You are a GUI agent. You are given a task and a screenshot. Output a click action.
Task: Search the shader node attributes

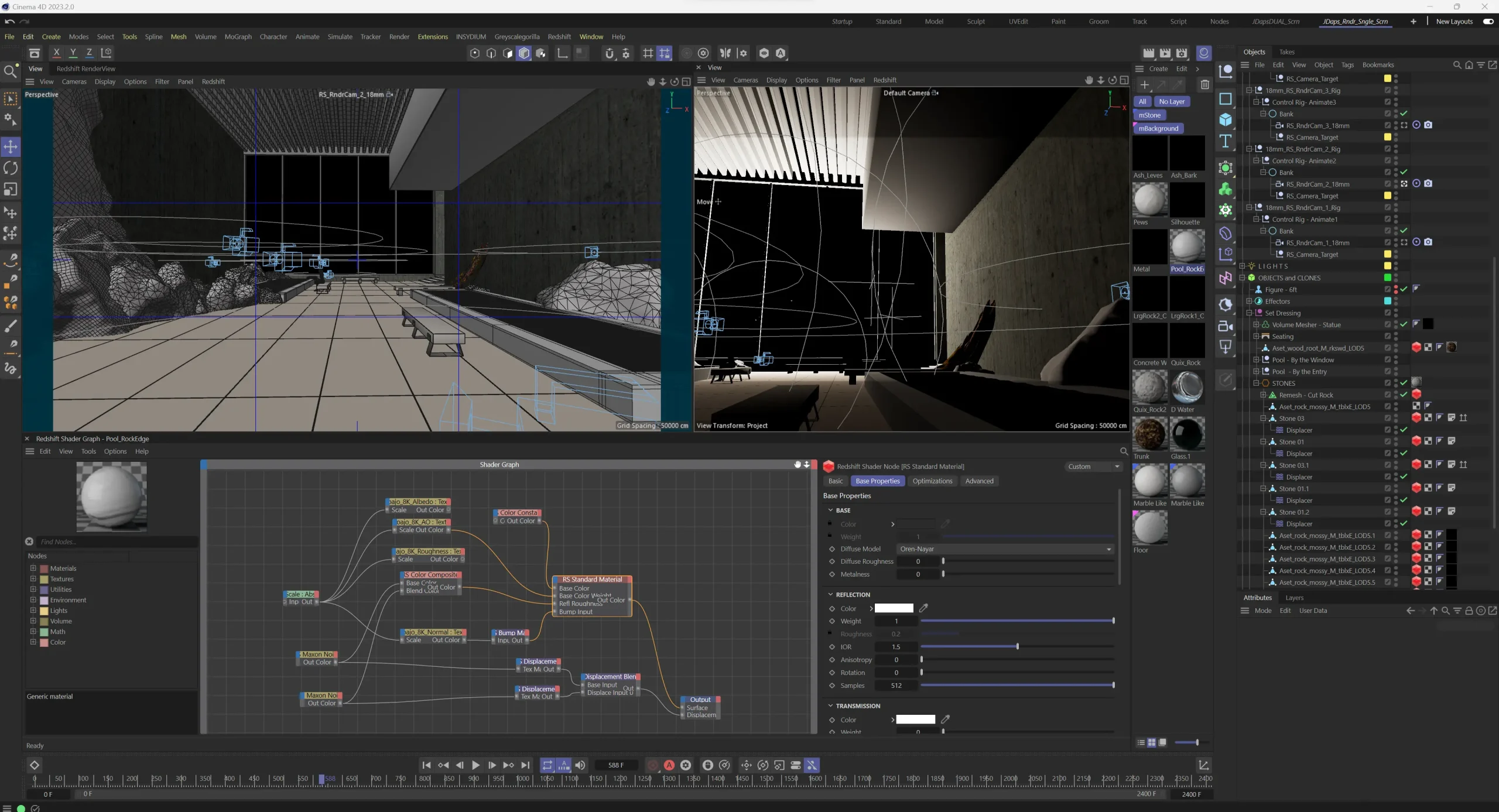tap(1124, 451)
